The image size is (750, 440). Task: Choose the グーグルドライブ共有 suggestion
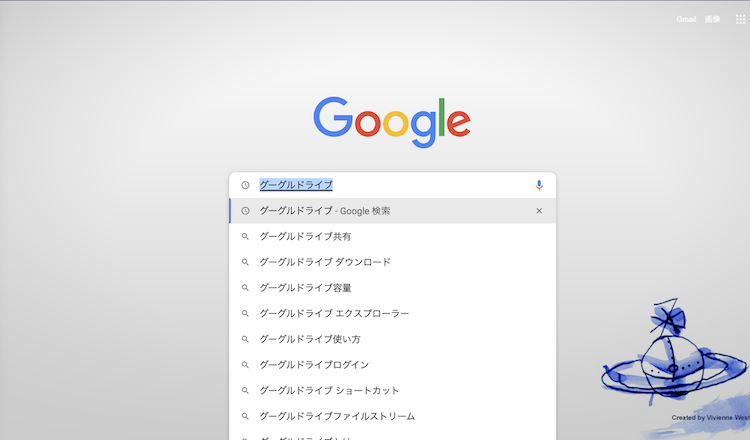click(305, 237)
